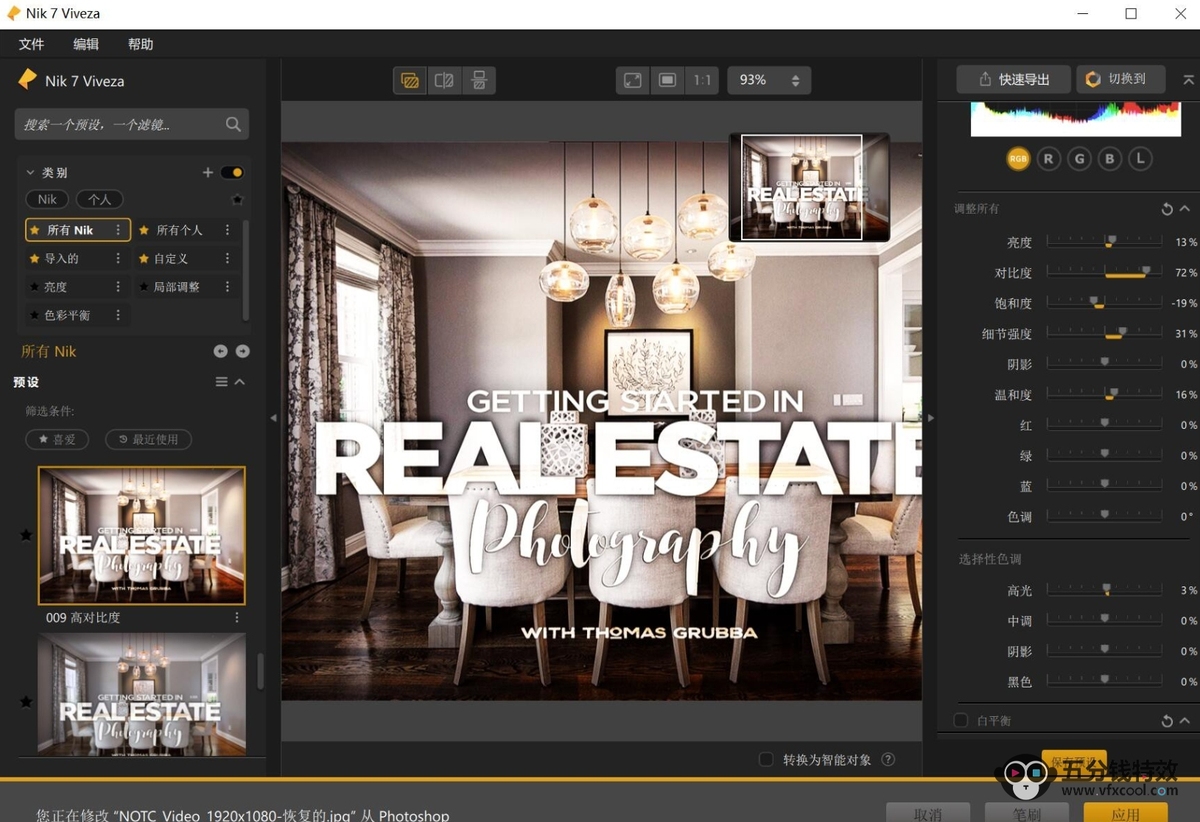Reset the 调整所有 adjustments
The image size is (1200, 822).
pyautogui.click(x=1167, y=209)
